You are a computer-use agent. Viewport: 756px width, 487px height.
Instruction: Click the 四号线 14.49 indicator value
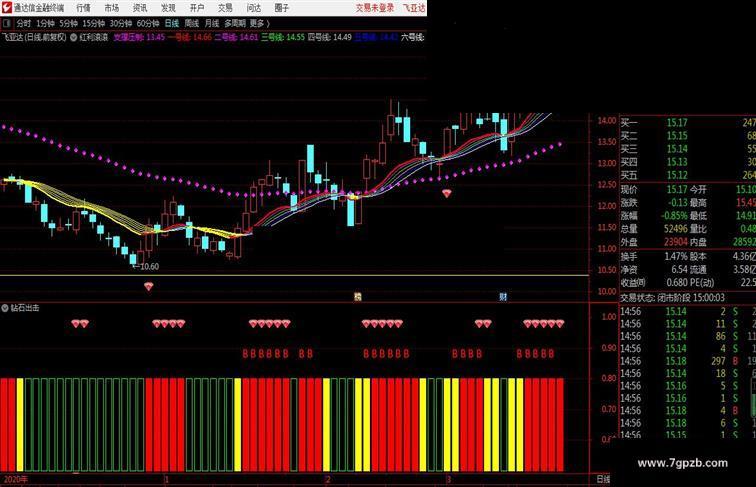(x=330, y=37)
